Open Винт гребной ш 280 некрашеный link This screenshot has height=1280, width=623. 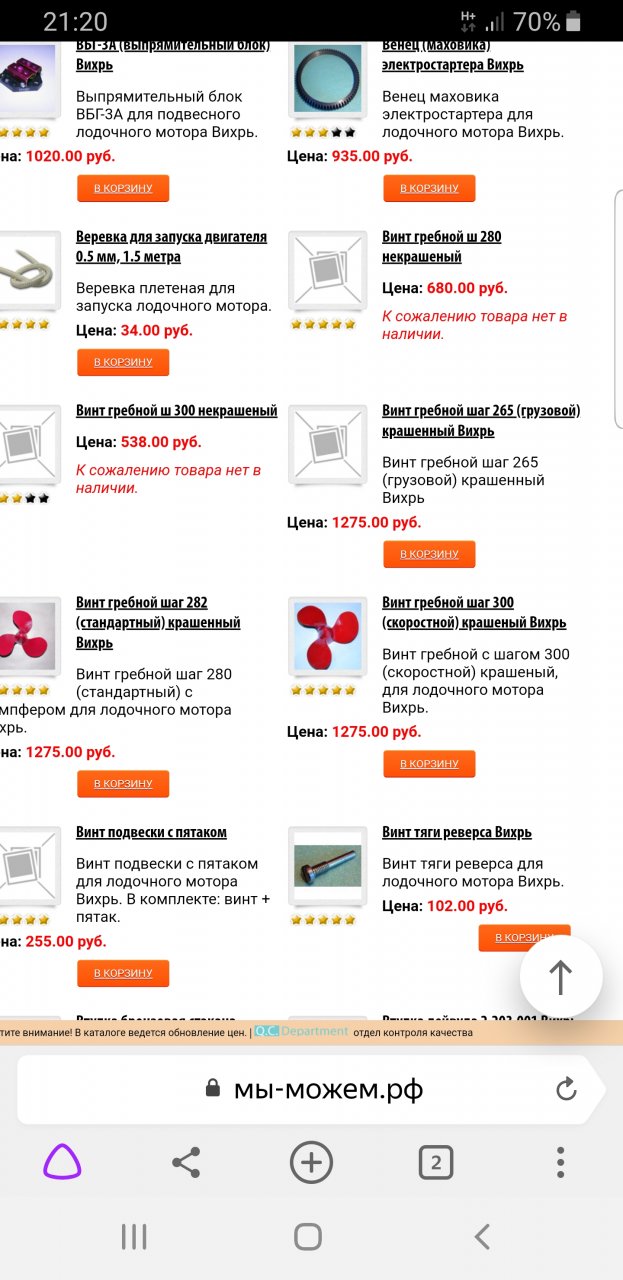(441, 246)
